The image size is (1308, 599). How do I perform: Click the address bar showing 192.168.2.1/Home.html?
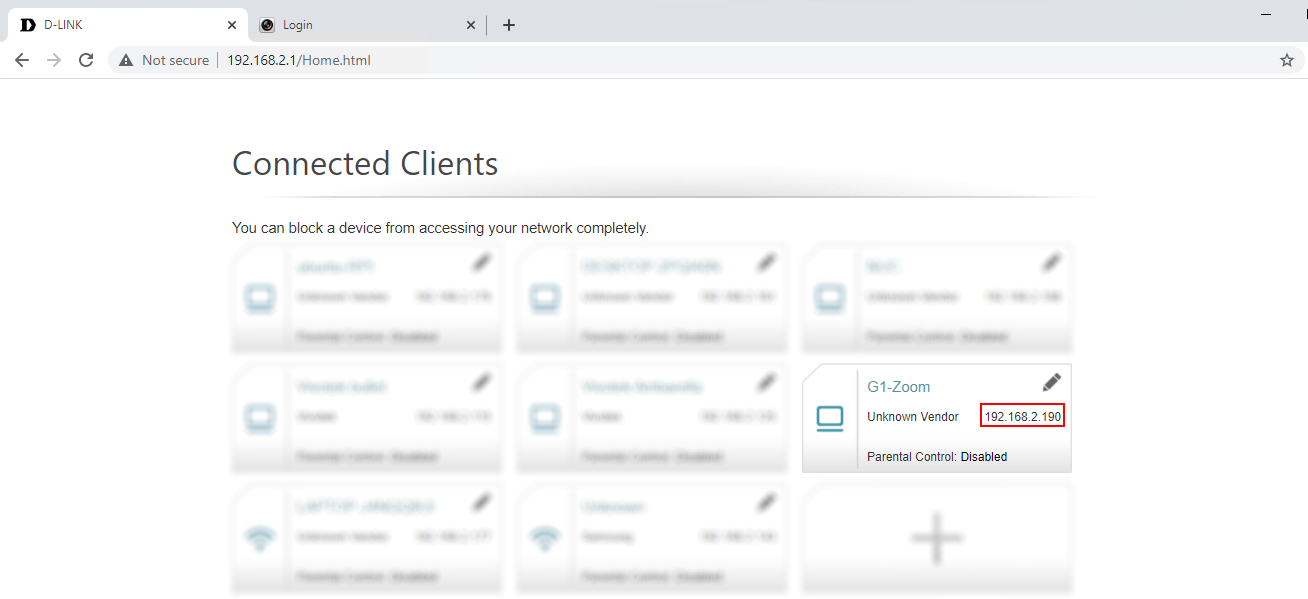700,60
